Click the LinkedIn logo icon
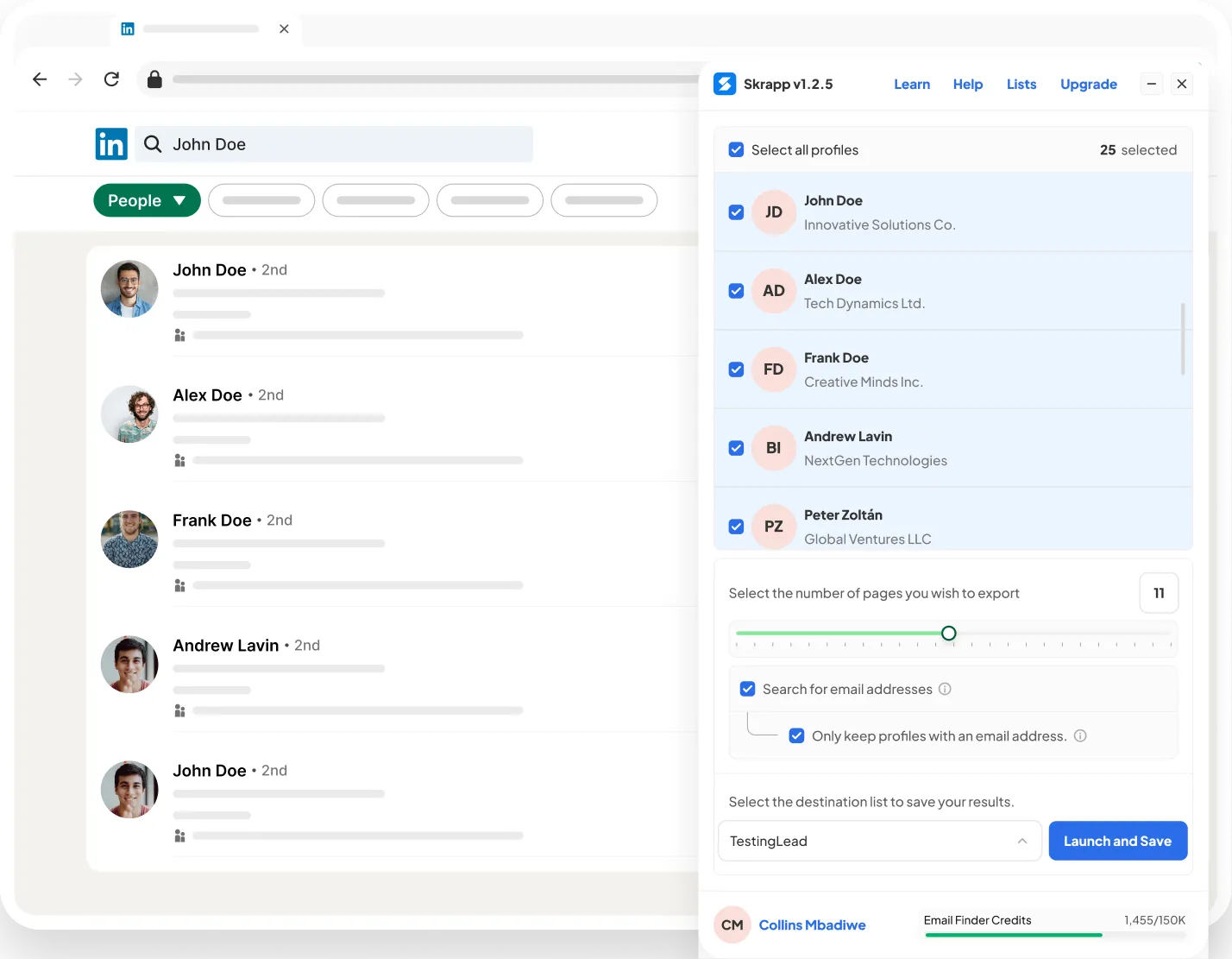 point(111,144)
